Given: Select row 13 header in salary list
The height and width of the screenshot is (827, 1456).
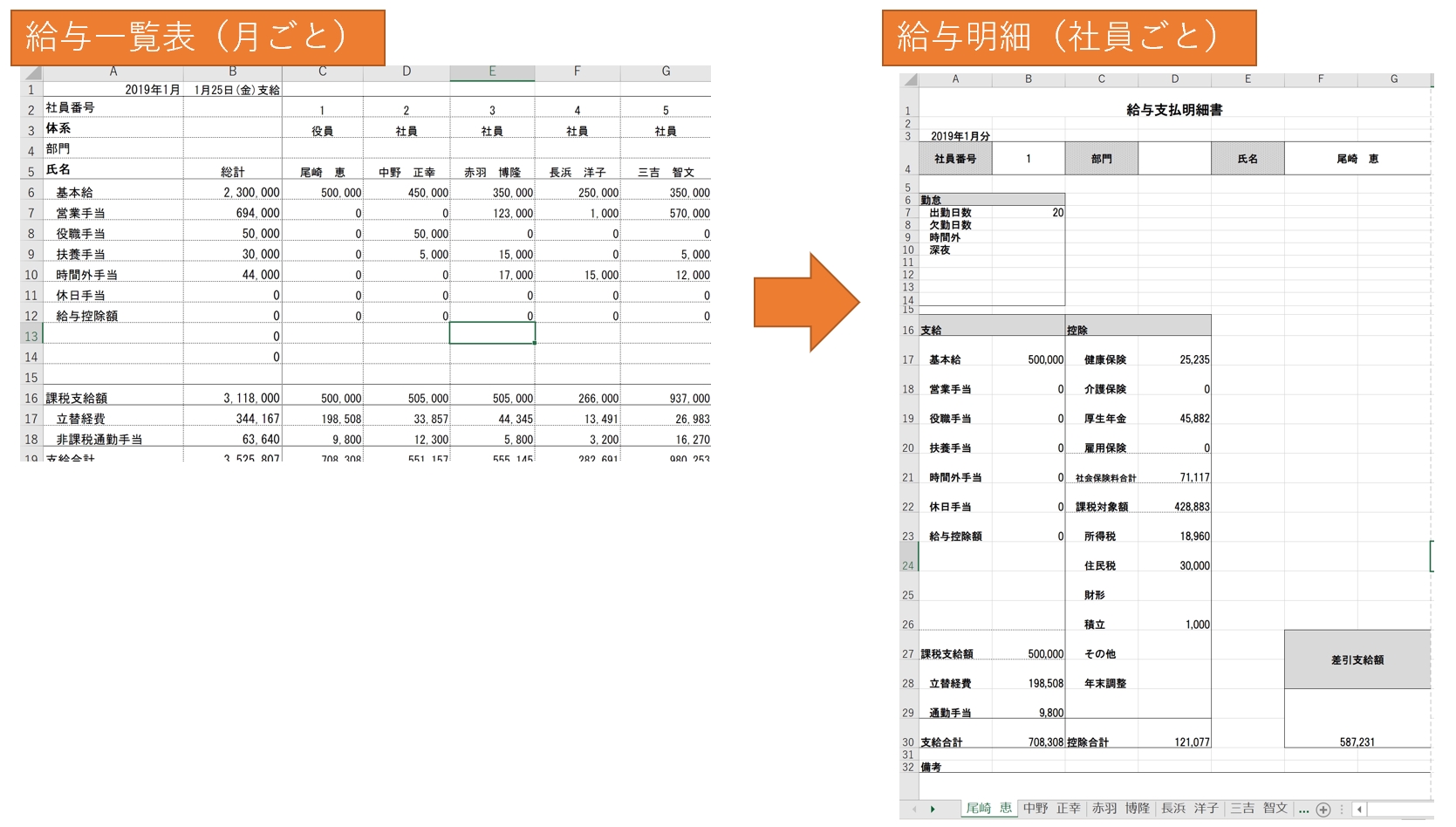Looking at the screenshot, I should point(31,337).
